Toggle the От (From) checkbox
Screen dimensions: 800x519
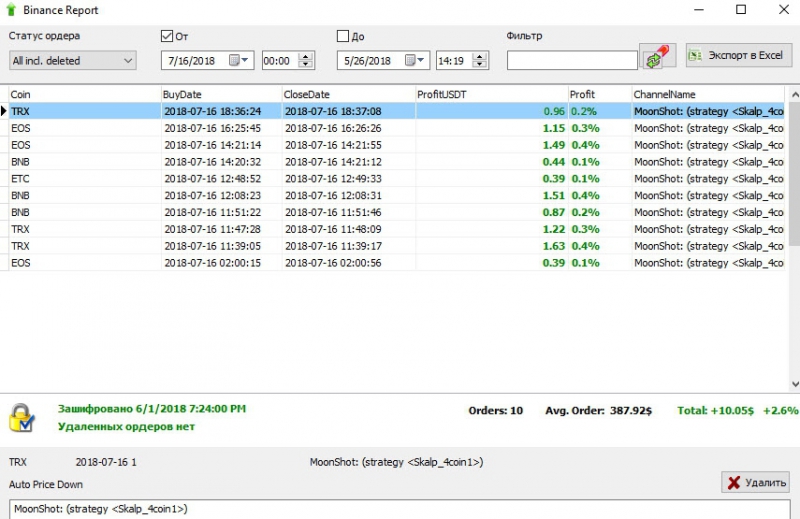pos(167,36)
